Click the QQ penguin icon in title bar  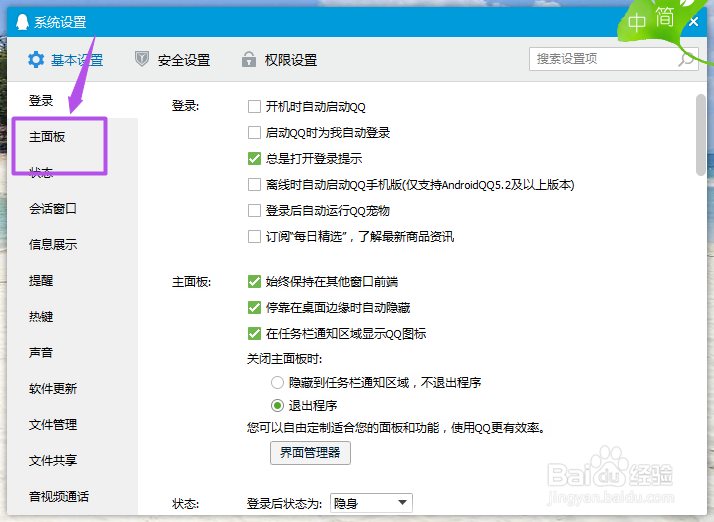(x=22, y=21)
